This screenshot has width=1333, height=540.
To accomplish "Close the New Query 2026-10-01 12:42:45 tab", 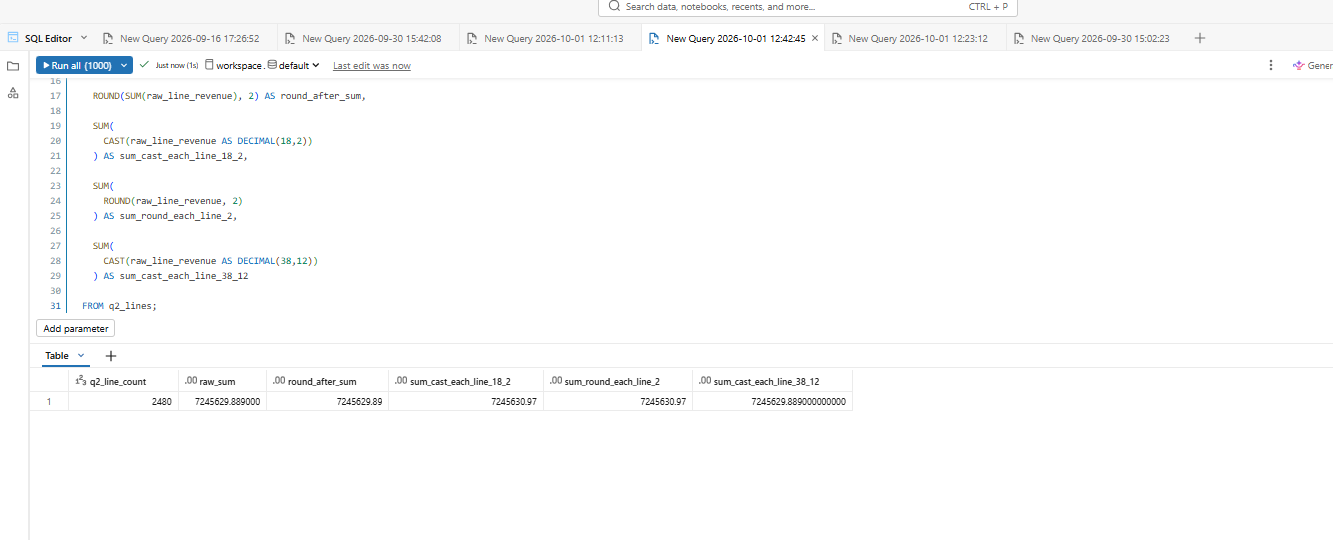I will pyautogui.click(x=815, y=39).
